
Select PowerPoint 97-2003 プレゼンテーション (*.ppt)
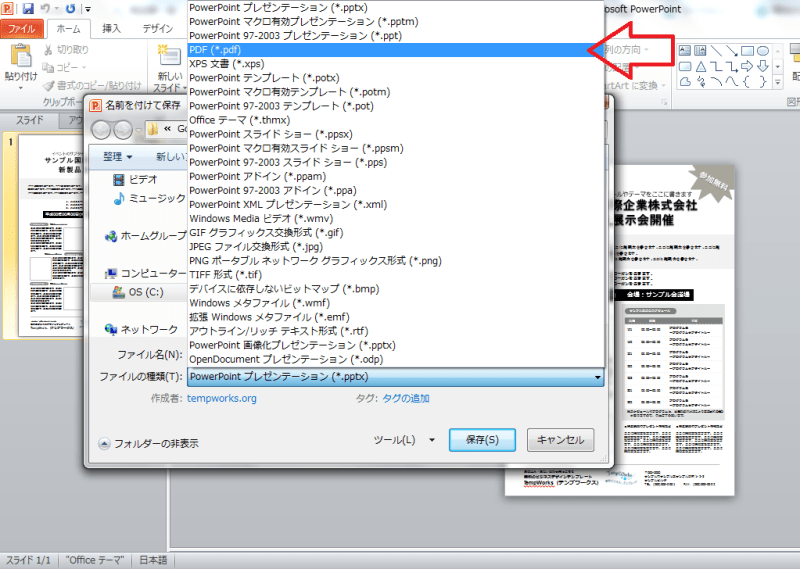tap(396, 36)
